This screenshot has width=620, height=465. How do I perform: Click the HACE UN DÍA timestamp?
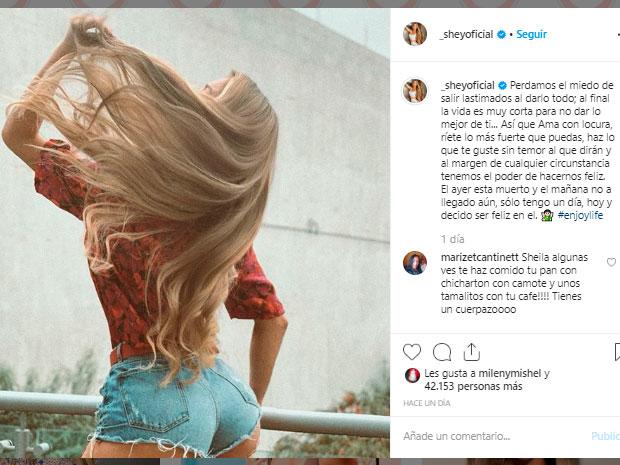(427, 403)
